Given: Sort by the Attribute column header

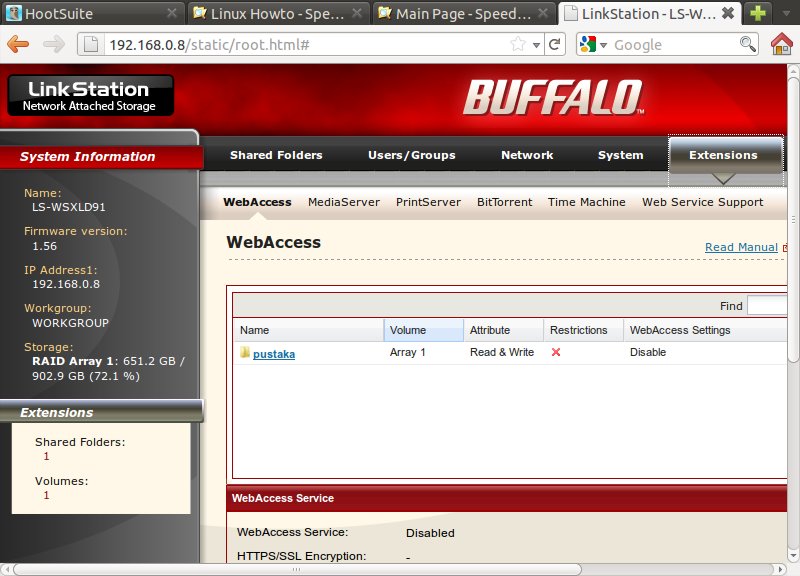Looking at the screenshot, I should [503, 330].
